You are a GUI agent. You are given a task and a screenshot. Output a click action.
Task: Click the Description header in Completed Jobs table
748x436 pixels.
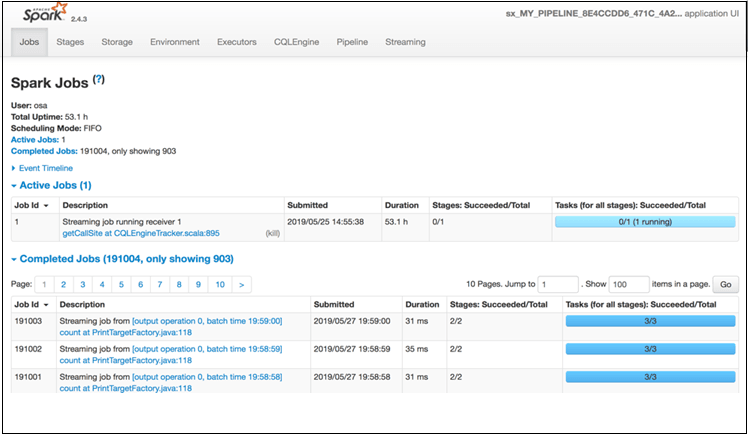click(82, 305)
